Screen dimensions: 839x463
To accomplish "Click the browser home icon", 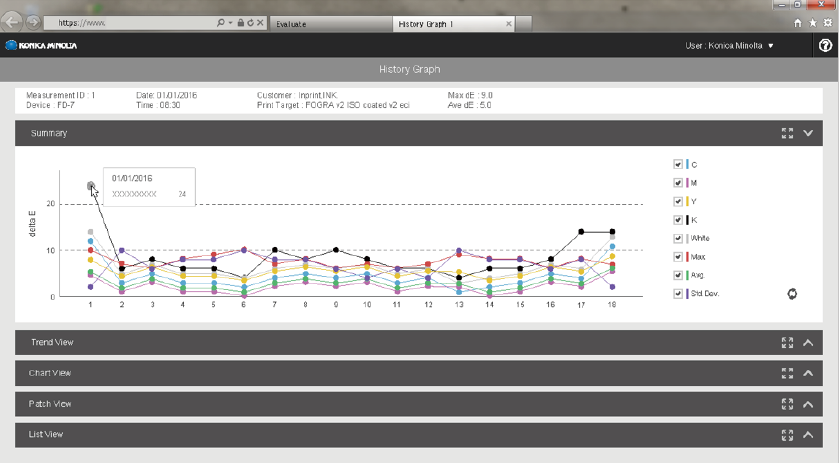I will coord(797,22).
